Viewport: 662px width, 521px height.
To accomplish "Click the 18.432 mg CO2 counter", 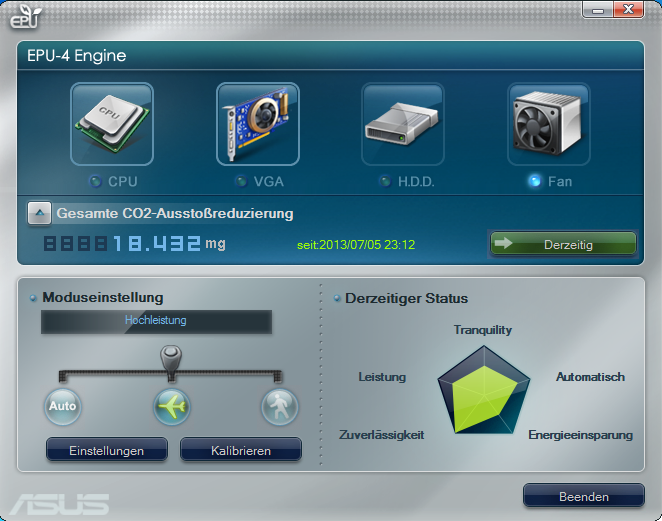I will (134, 244).
